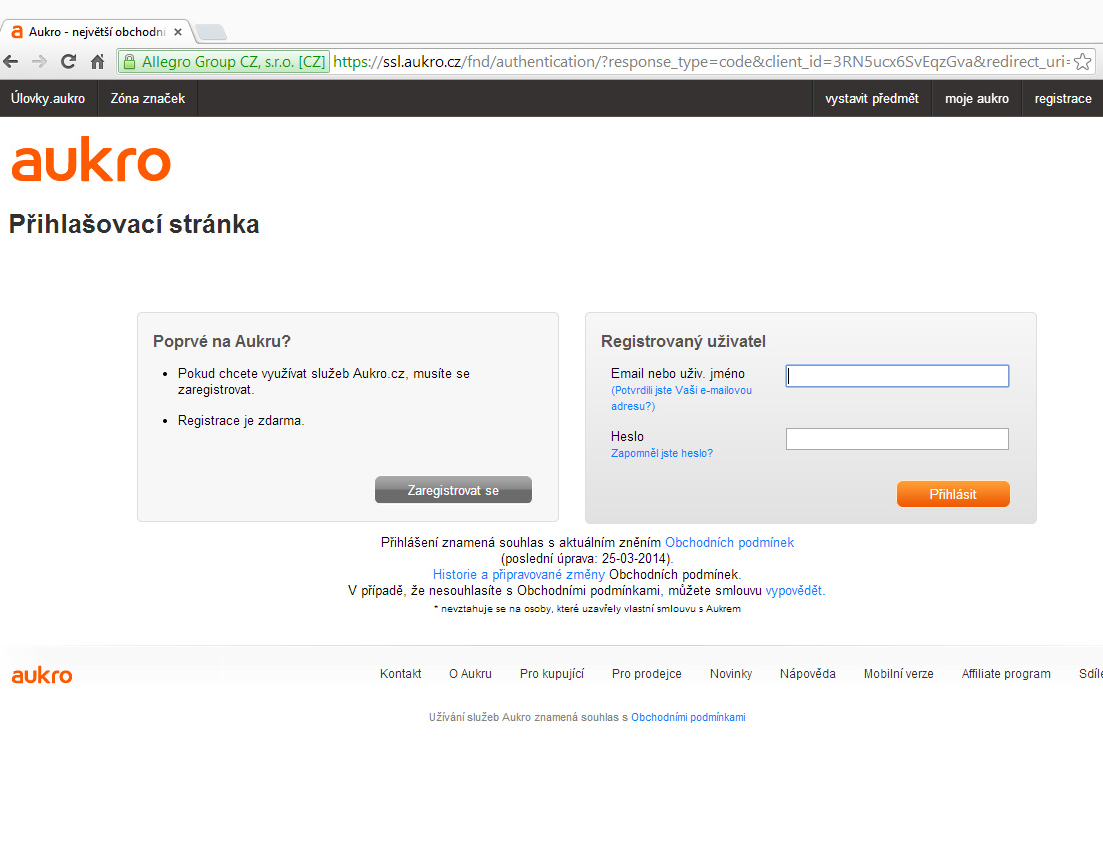Image resolution: width=1103 pixels, height=865 pixels.
Task: Click the browser address bar URL
Action: 701,62
